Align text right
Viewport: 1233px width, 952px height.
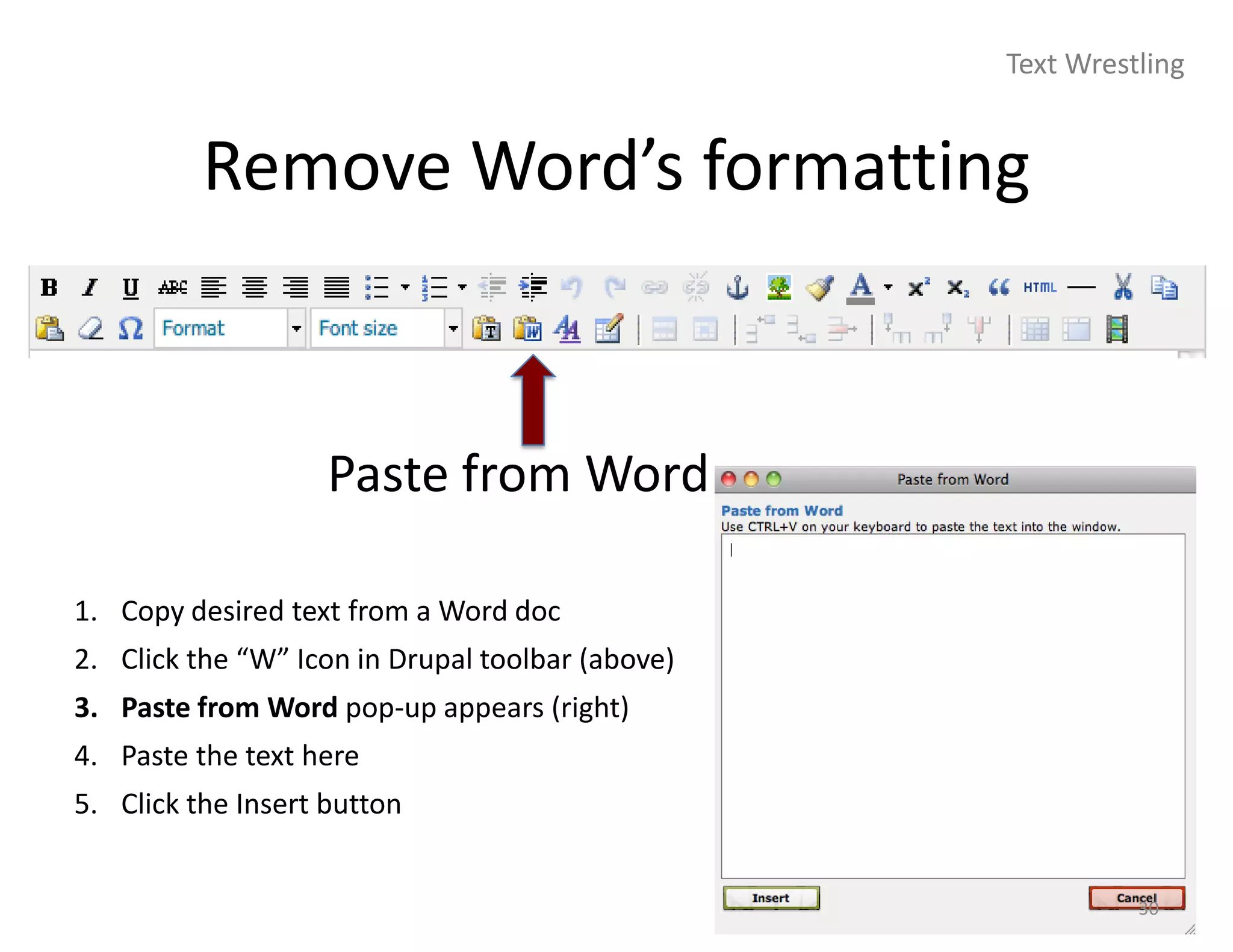coord(295,288)
